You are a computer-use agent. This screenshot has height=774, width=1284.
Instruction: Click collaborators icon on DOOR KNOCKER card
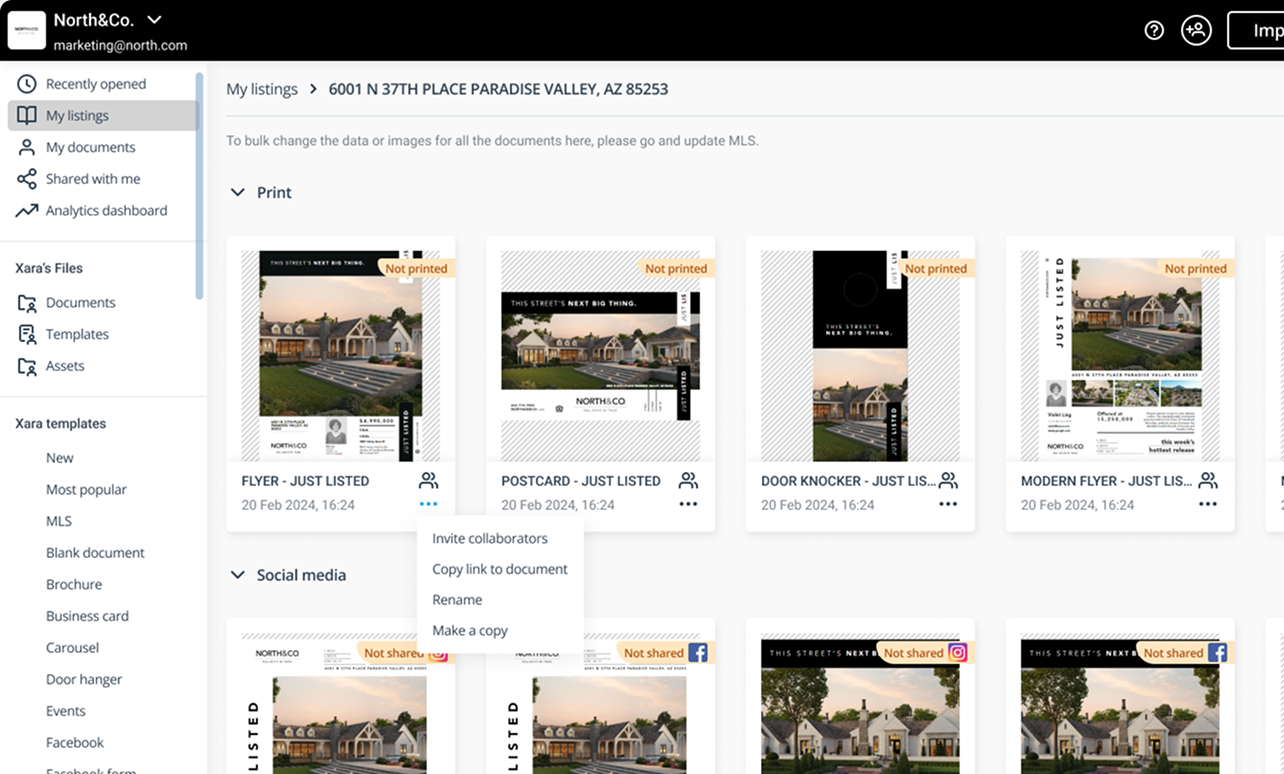coord(948,480)
